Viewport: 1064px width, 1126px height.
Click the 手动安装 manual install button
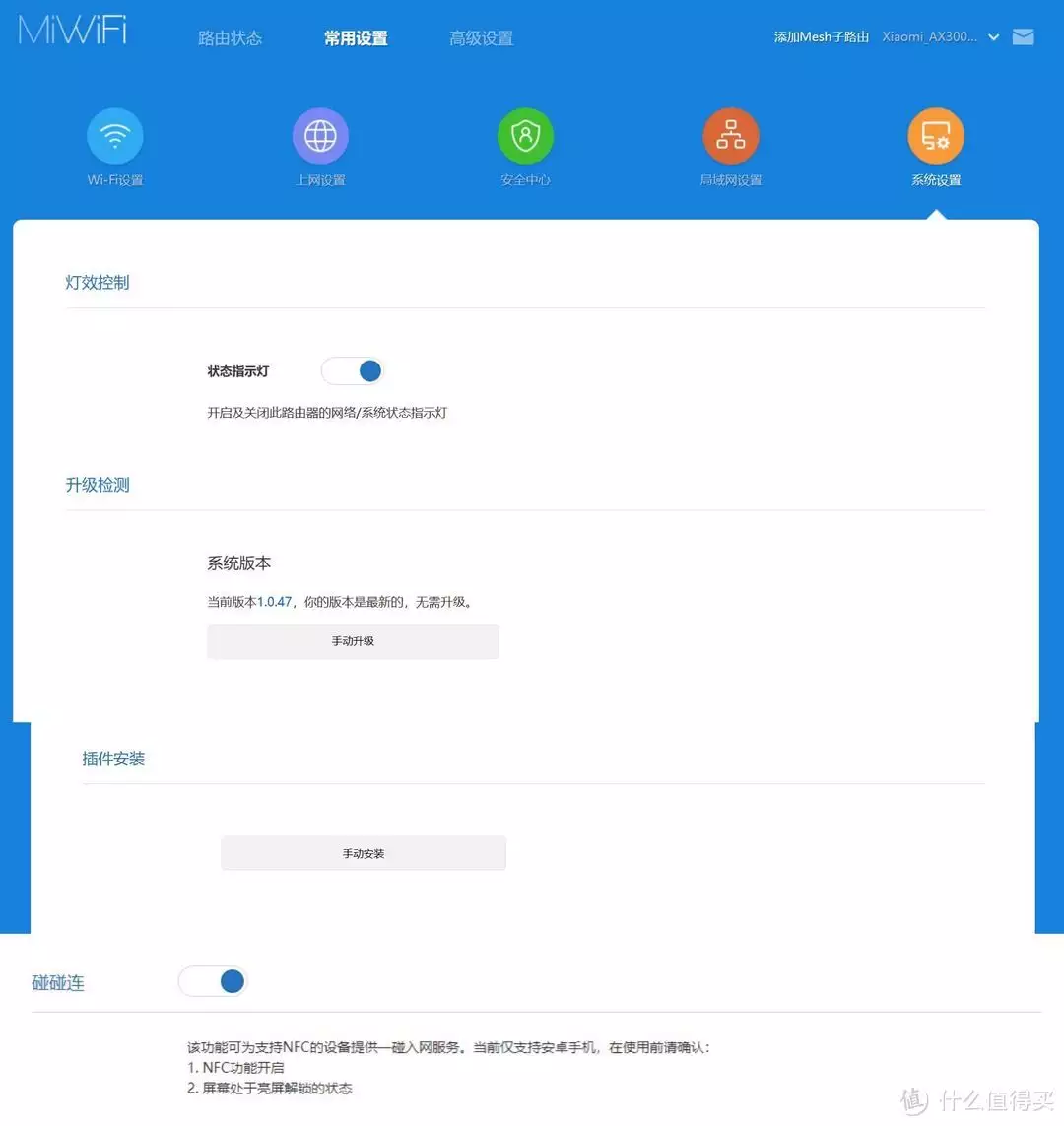[x=364, y=853]
